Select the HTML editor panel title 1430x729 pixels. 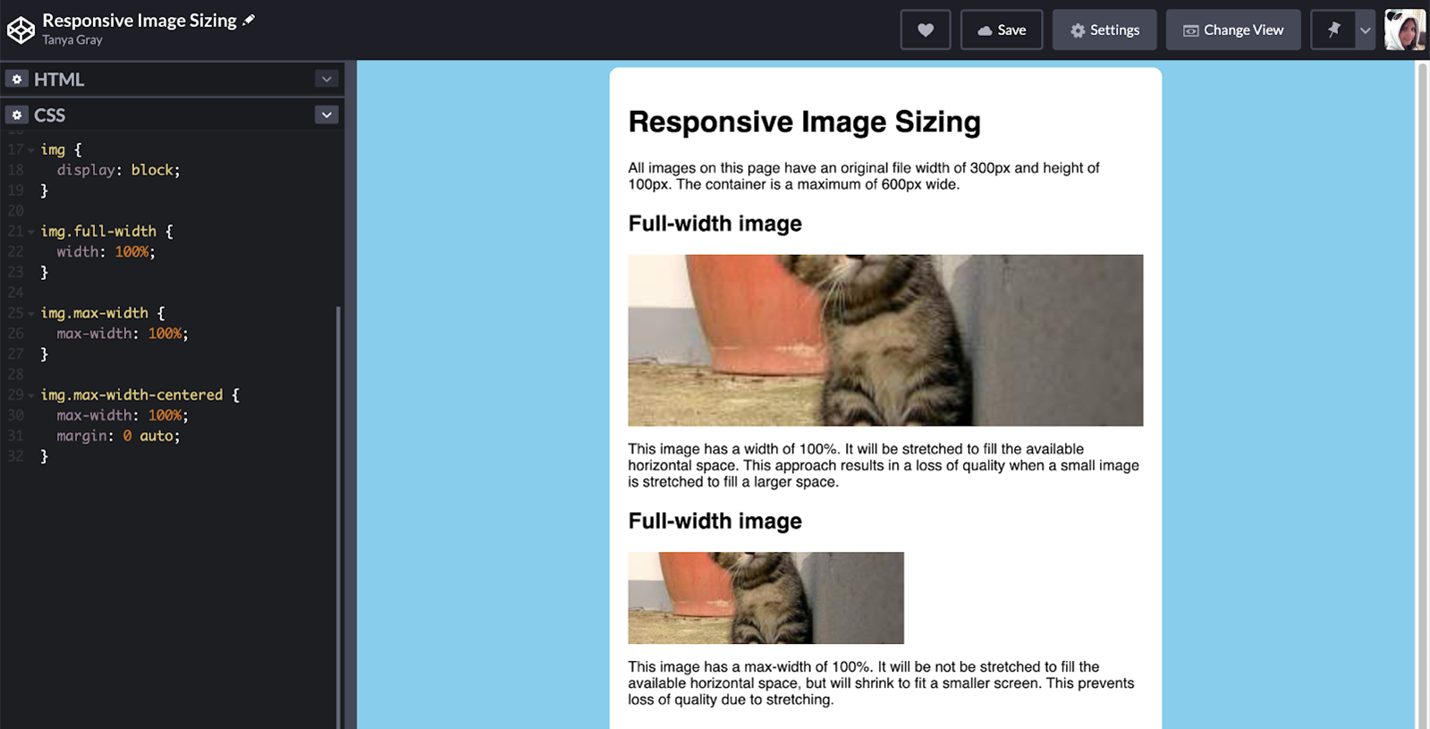(x=59, y=79)
